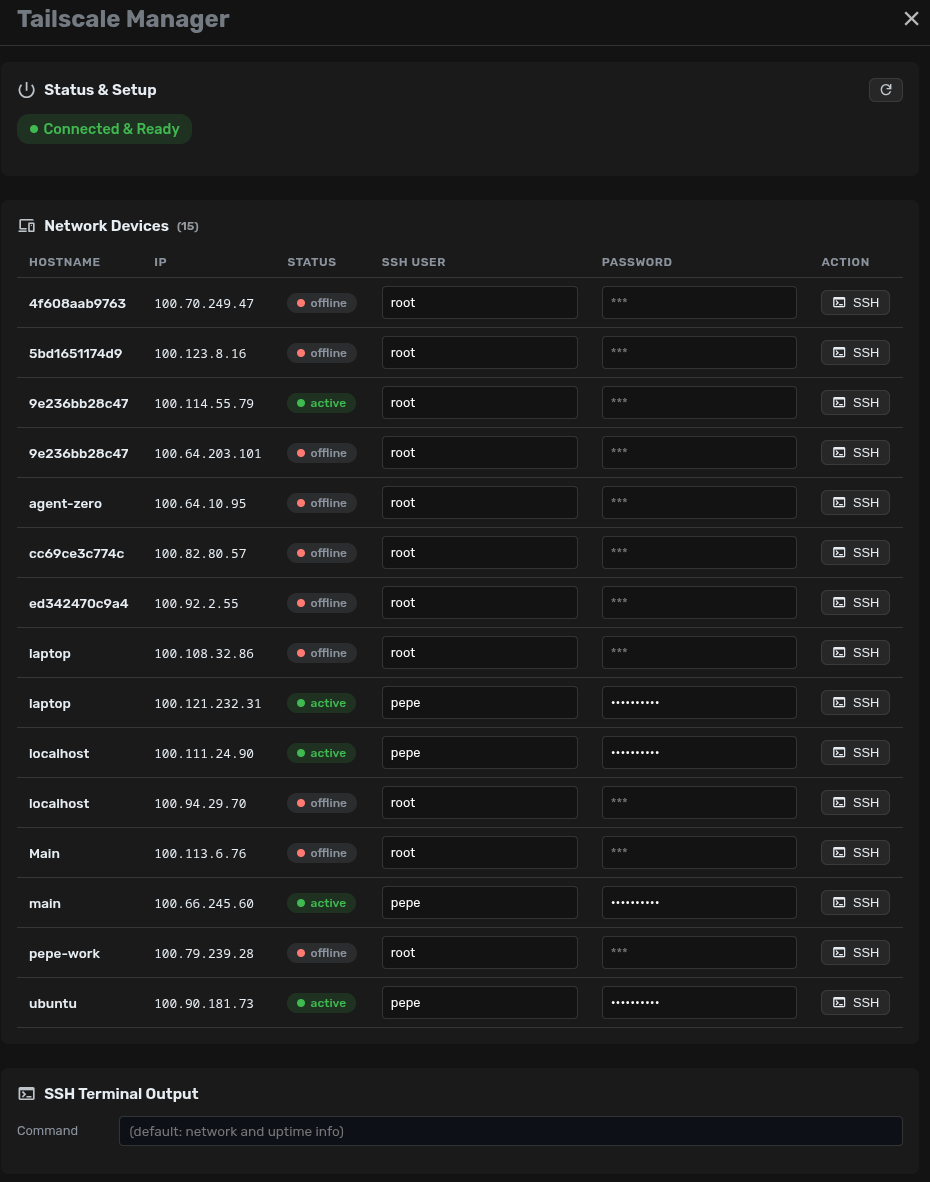Click IP address 100.90.181.73
930x1182 pixels.
203,1003
